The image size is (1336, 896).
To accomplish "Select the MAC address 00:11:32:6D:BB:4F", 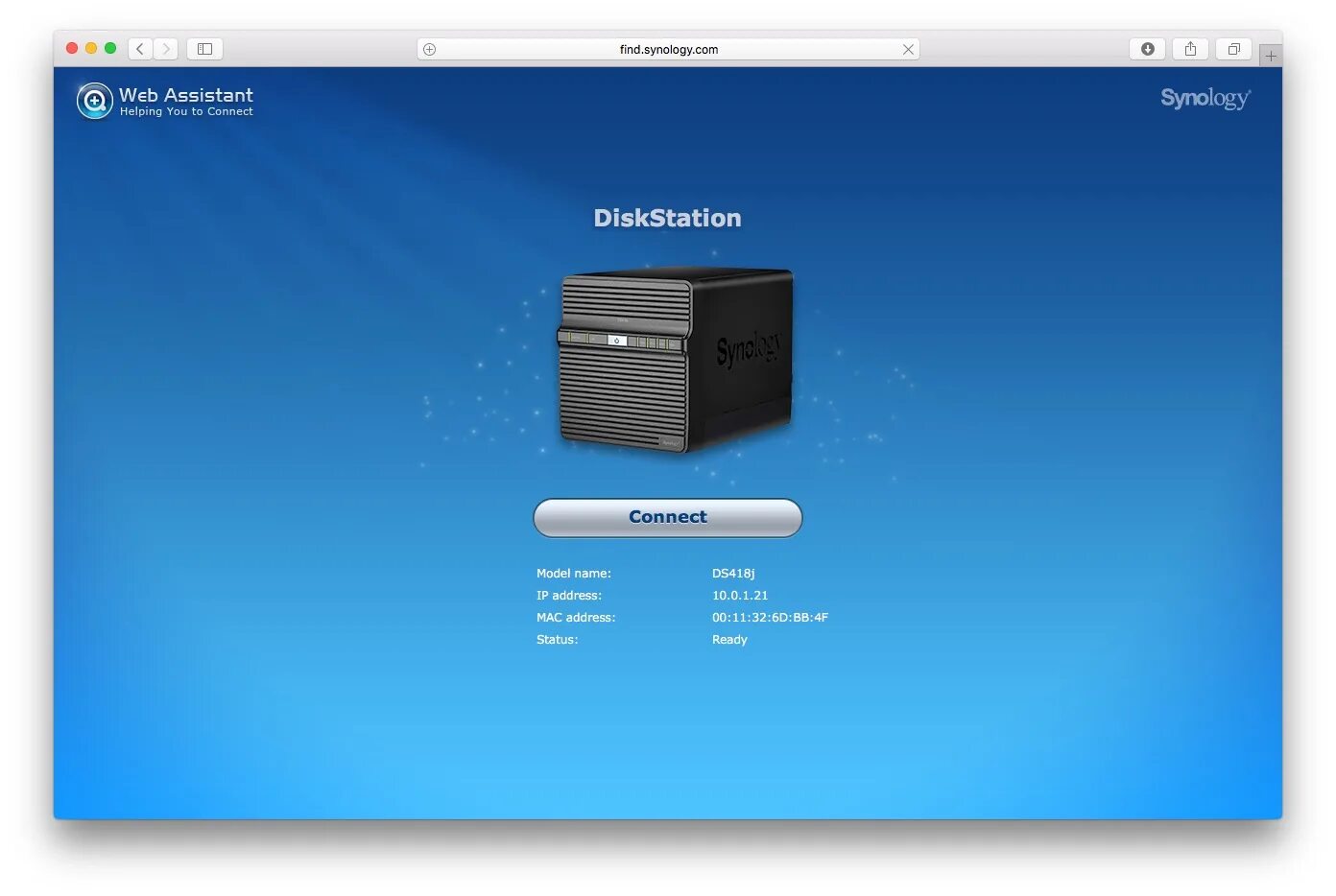I will (x=770, y=618).
